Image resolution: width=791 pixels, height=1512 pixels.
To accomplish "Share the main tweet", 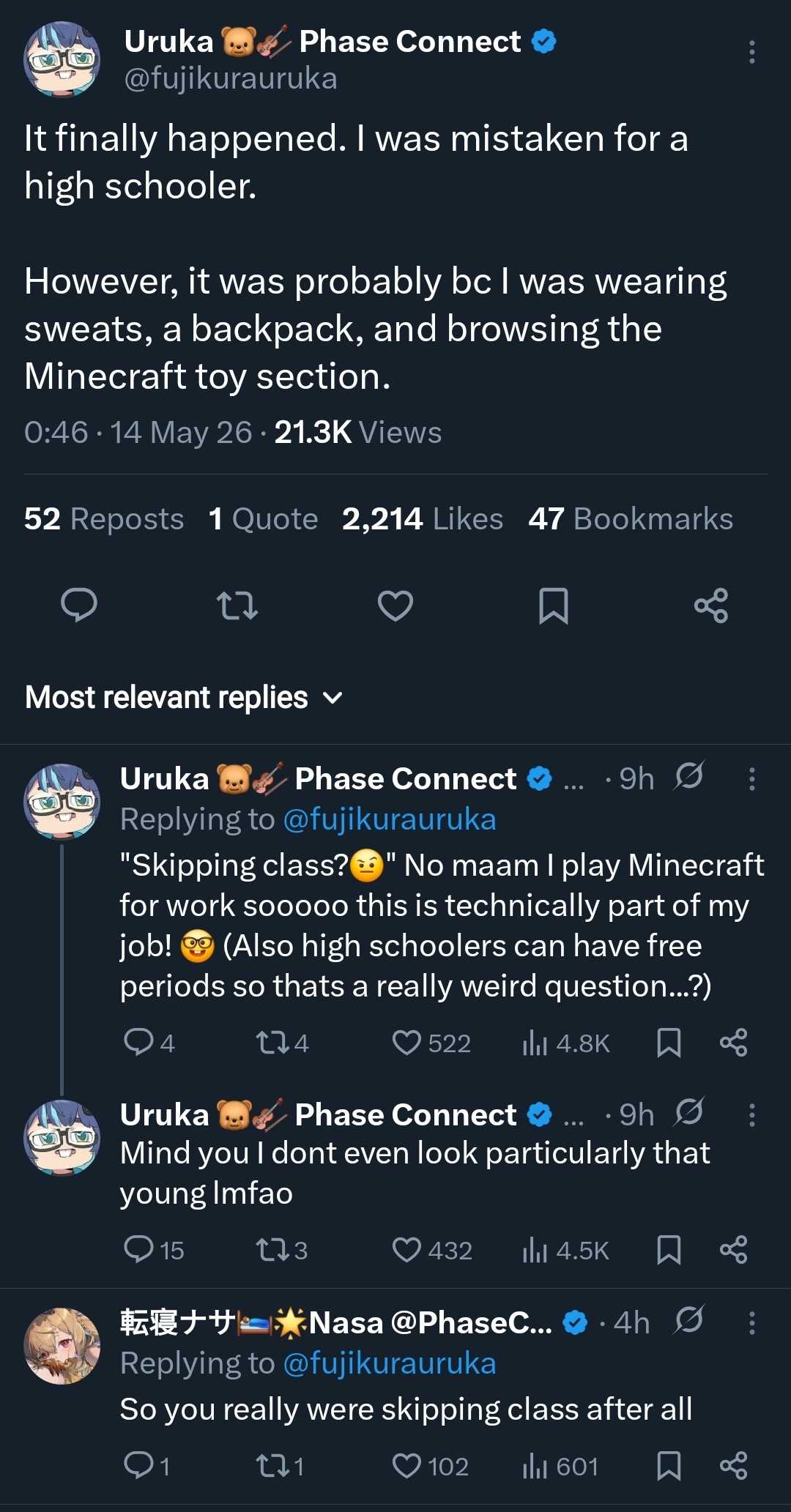I will pyautogui.click(x=711, y=606).
